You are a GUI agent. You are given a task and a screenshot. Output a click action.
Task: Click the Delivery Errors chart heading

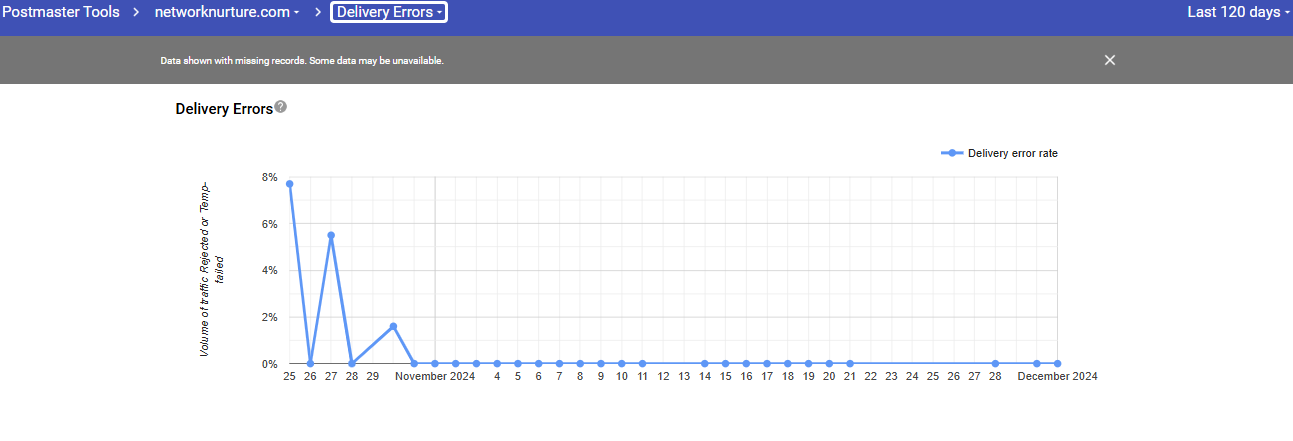coord(224,109)
